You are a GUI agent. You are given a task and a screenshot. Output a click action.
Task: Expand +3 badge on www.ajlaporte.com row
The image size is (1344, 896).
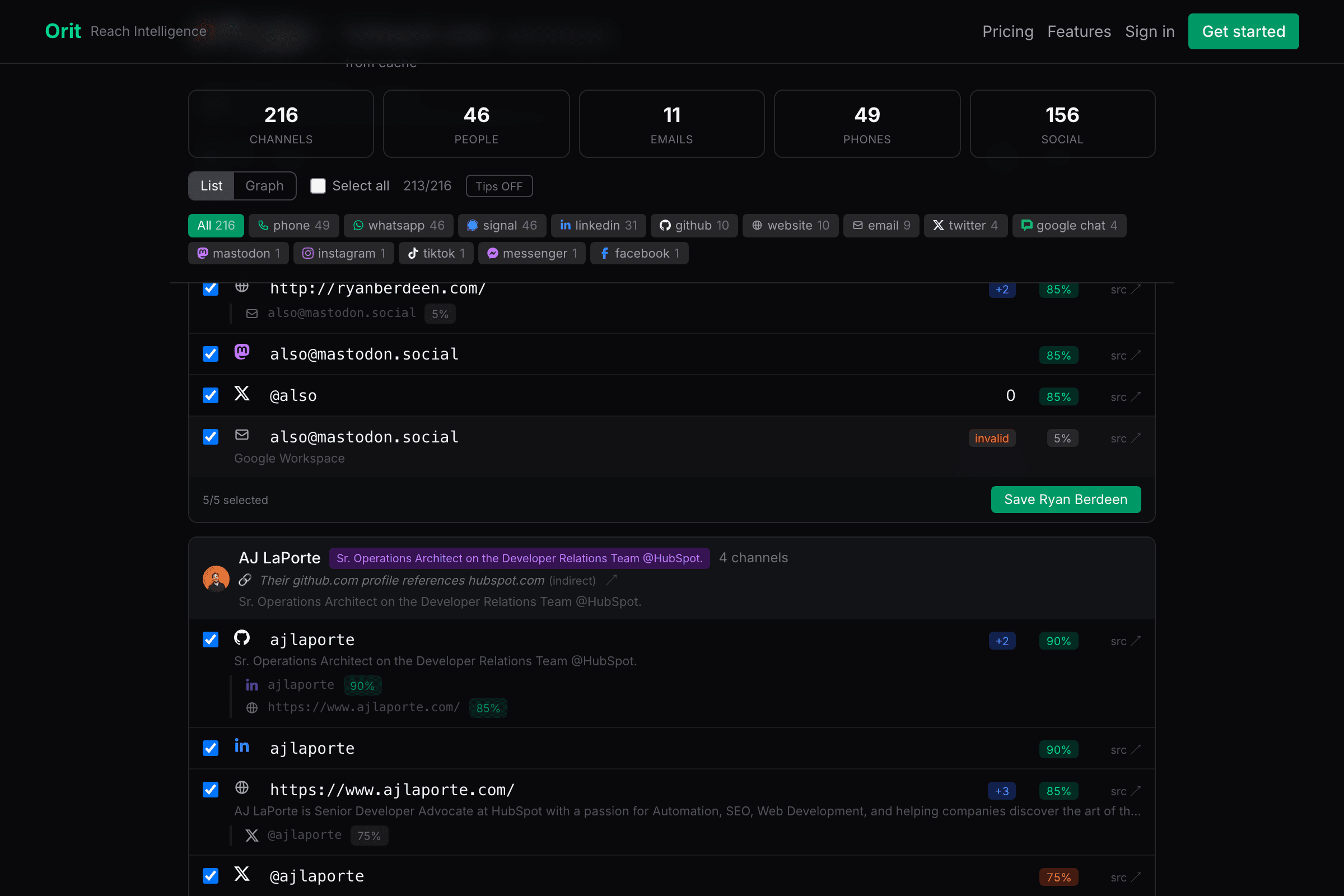tap(1002, 791)
